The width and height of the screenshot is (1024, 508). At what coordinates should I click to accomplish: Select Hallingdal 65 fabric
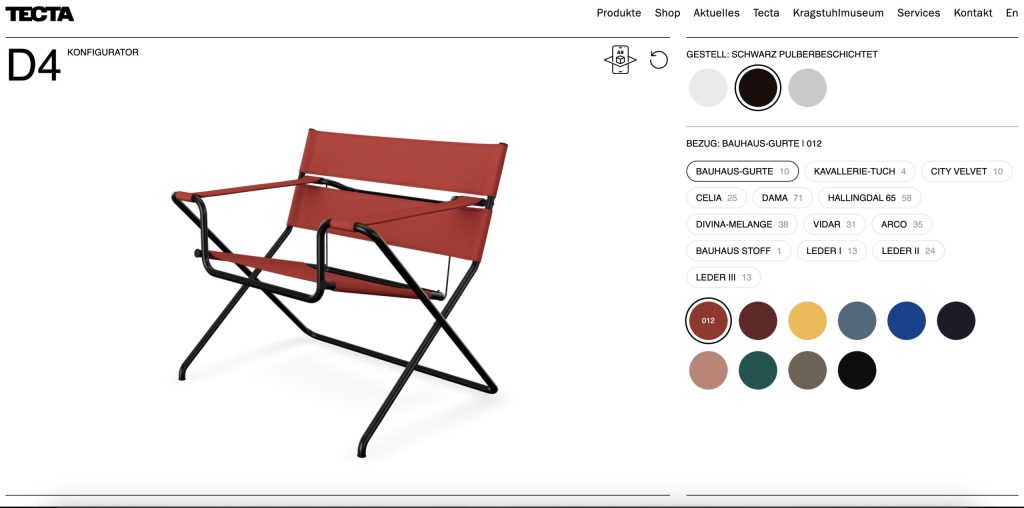click(x=869, y=198)
